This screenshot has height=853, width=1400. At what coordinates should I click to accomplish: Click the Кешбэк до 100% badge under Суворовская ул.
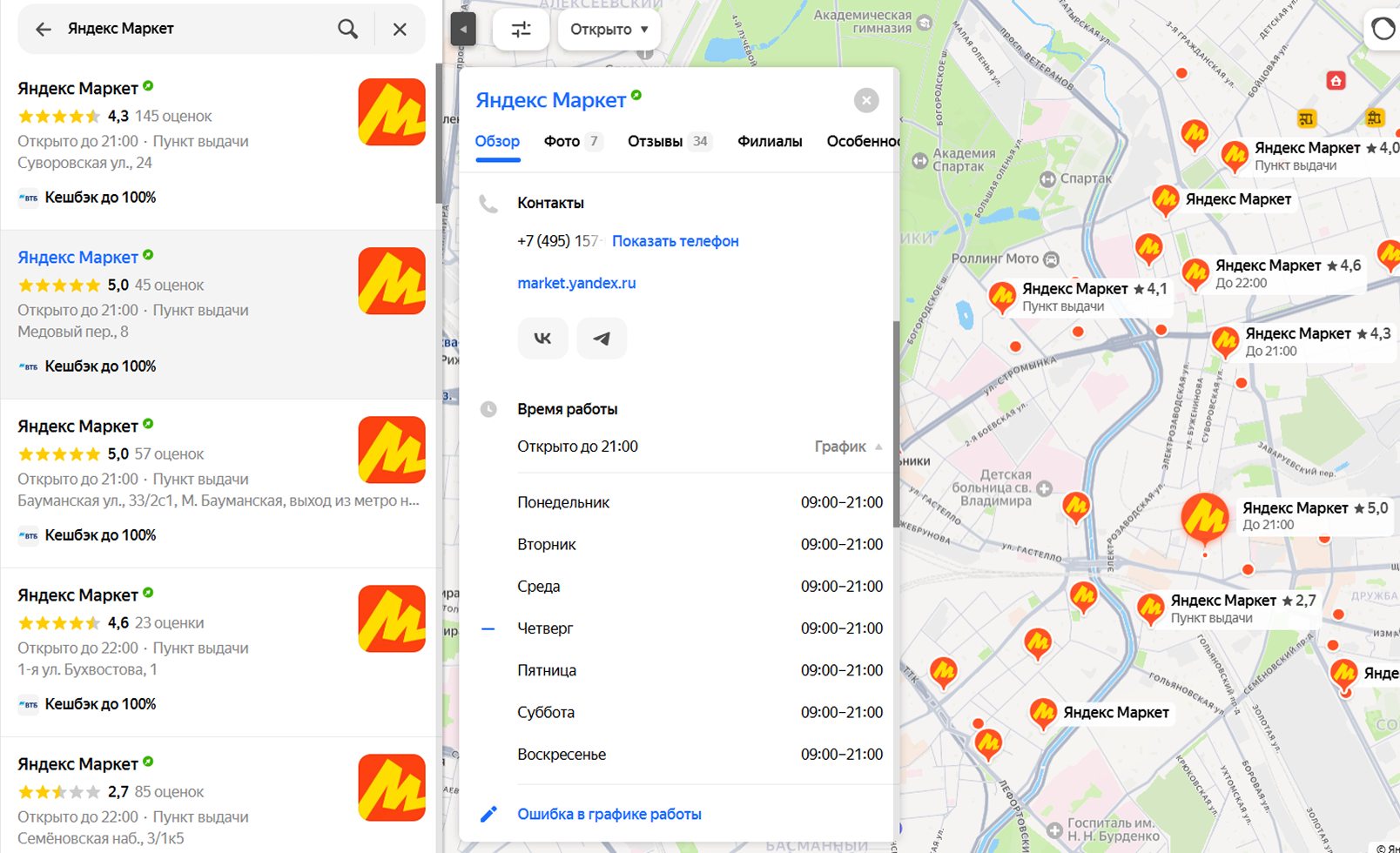87,198
